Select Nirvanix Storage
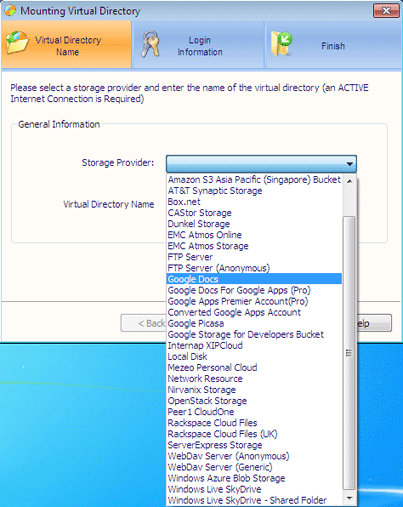Screen dimensions: 403x507 (x=254, y=390)
